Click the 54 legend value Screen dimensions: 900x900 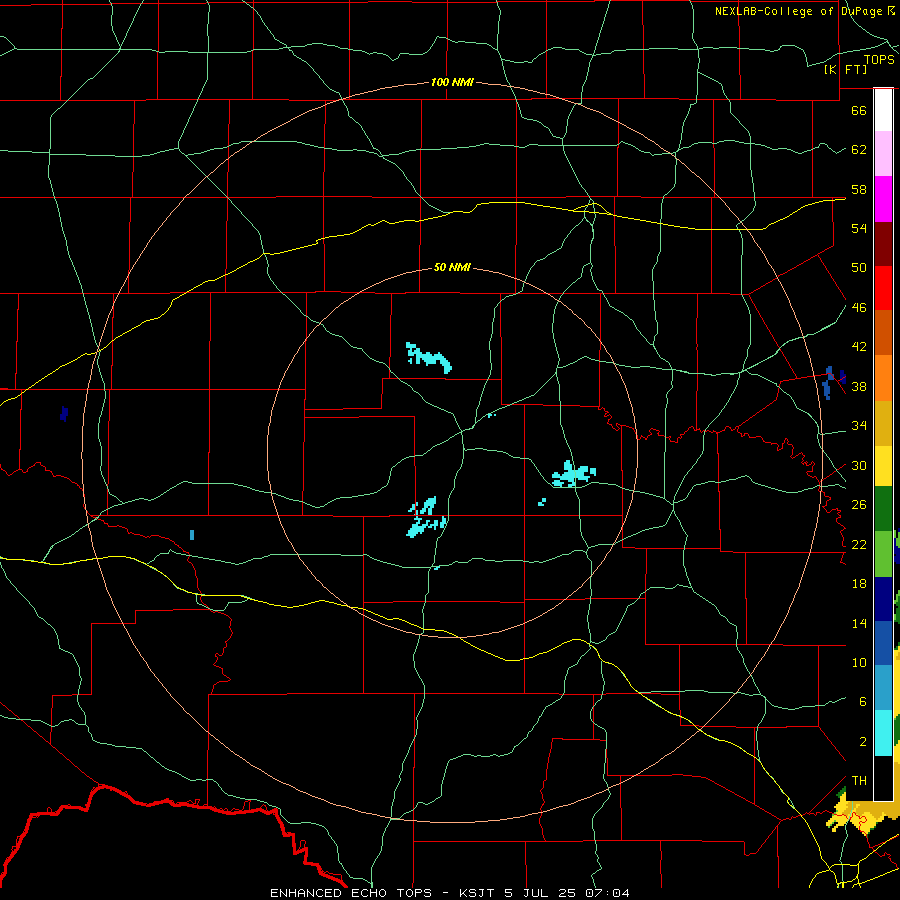pos(859,228)
